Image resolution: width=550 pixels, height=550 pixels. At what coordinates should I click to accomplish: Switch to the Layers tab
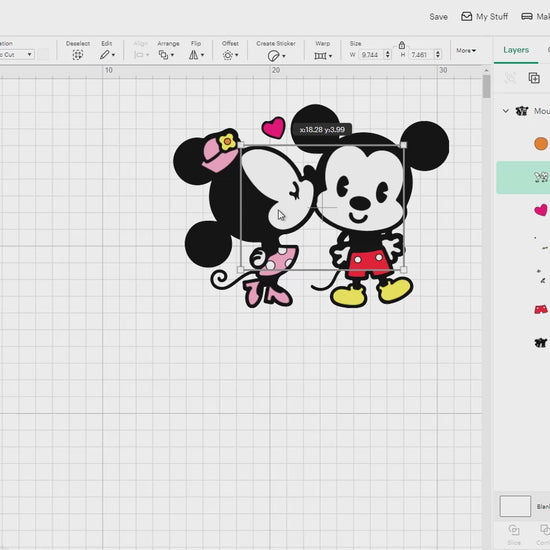[516, 50]
